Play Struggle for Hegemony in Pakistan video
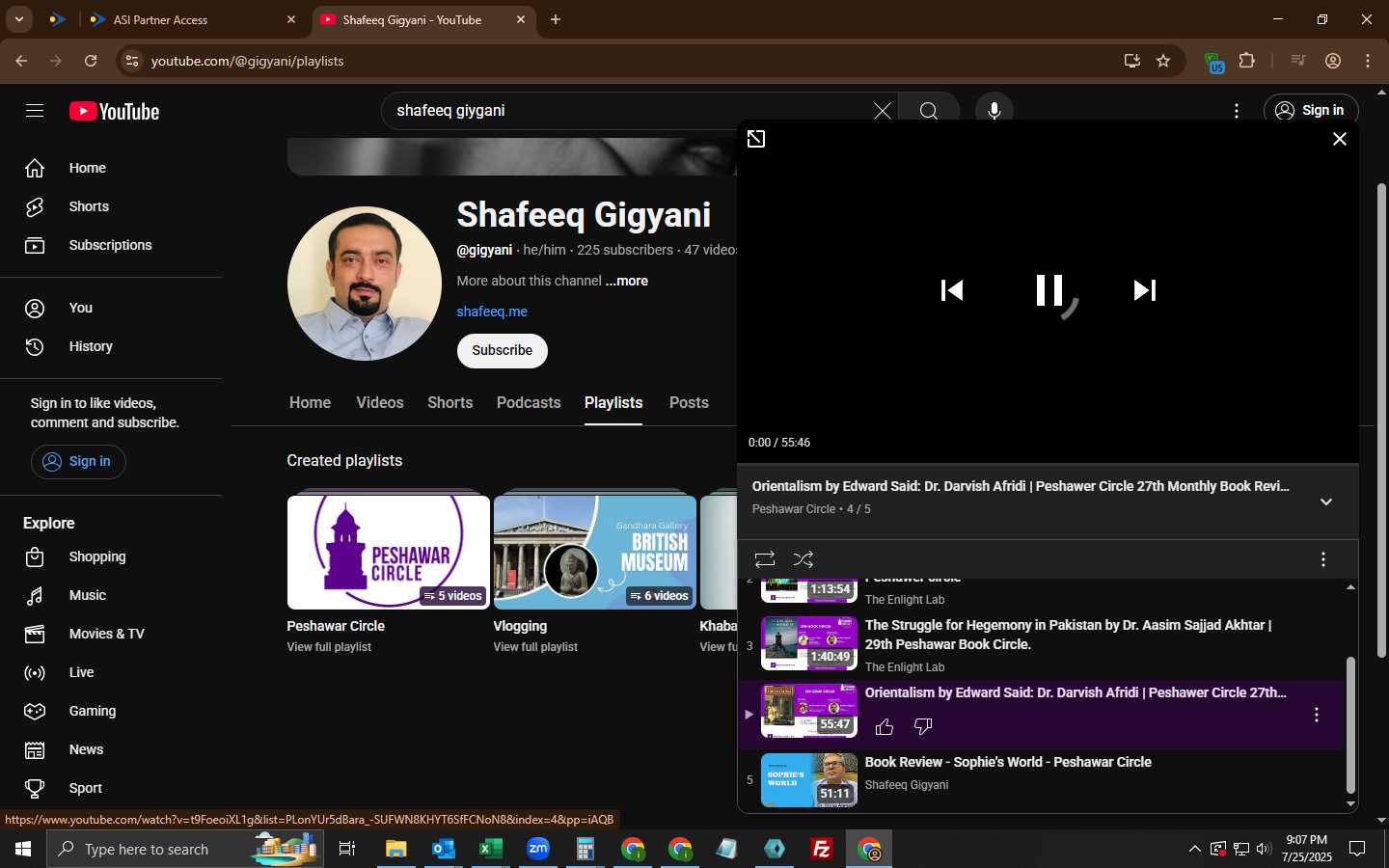Screen dimensions: 1389x868 [1068, 635]
